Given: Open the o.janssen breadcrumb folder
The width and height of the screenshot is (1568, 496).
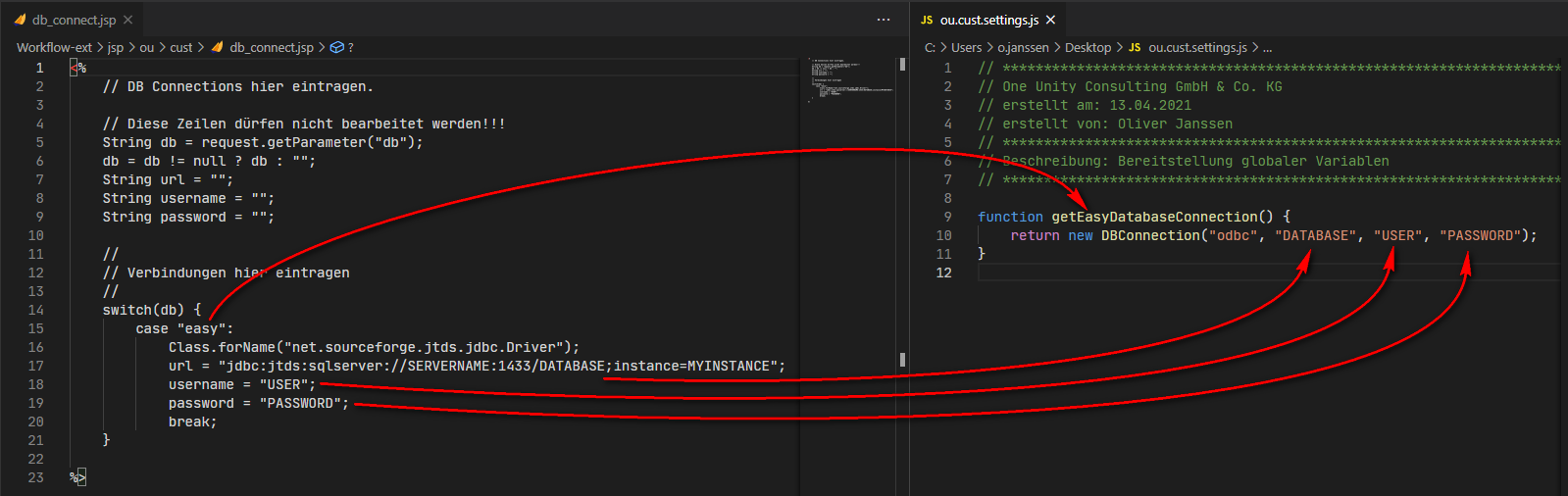Looking at the screenshot, I should point(1023,47).
